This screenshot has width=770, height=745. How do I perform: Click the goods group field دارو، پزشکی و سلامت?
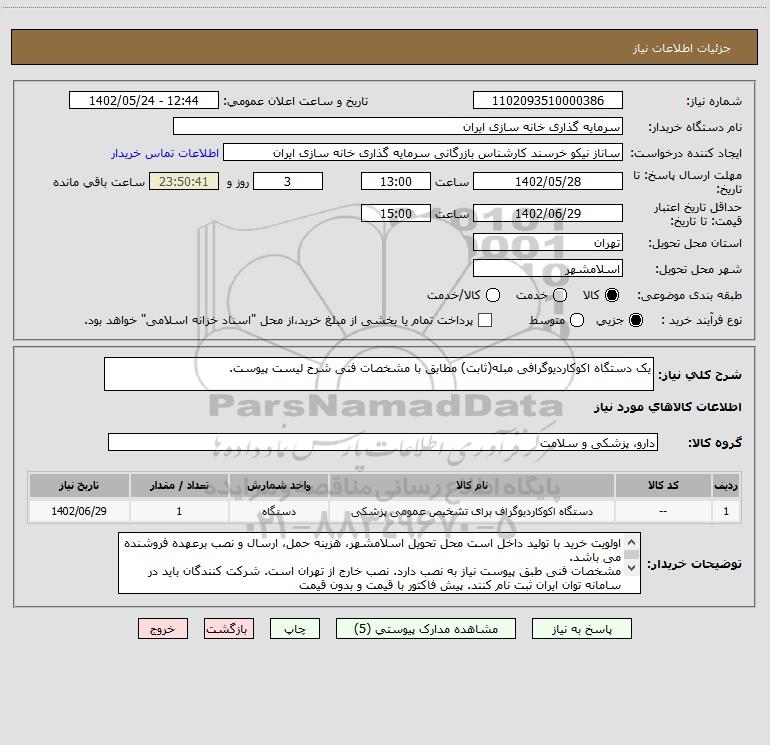tap(383, 442)
